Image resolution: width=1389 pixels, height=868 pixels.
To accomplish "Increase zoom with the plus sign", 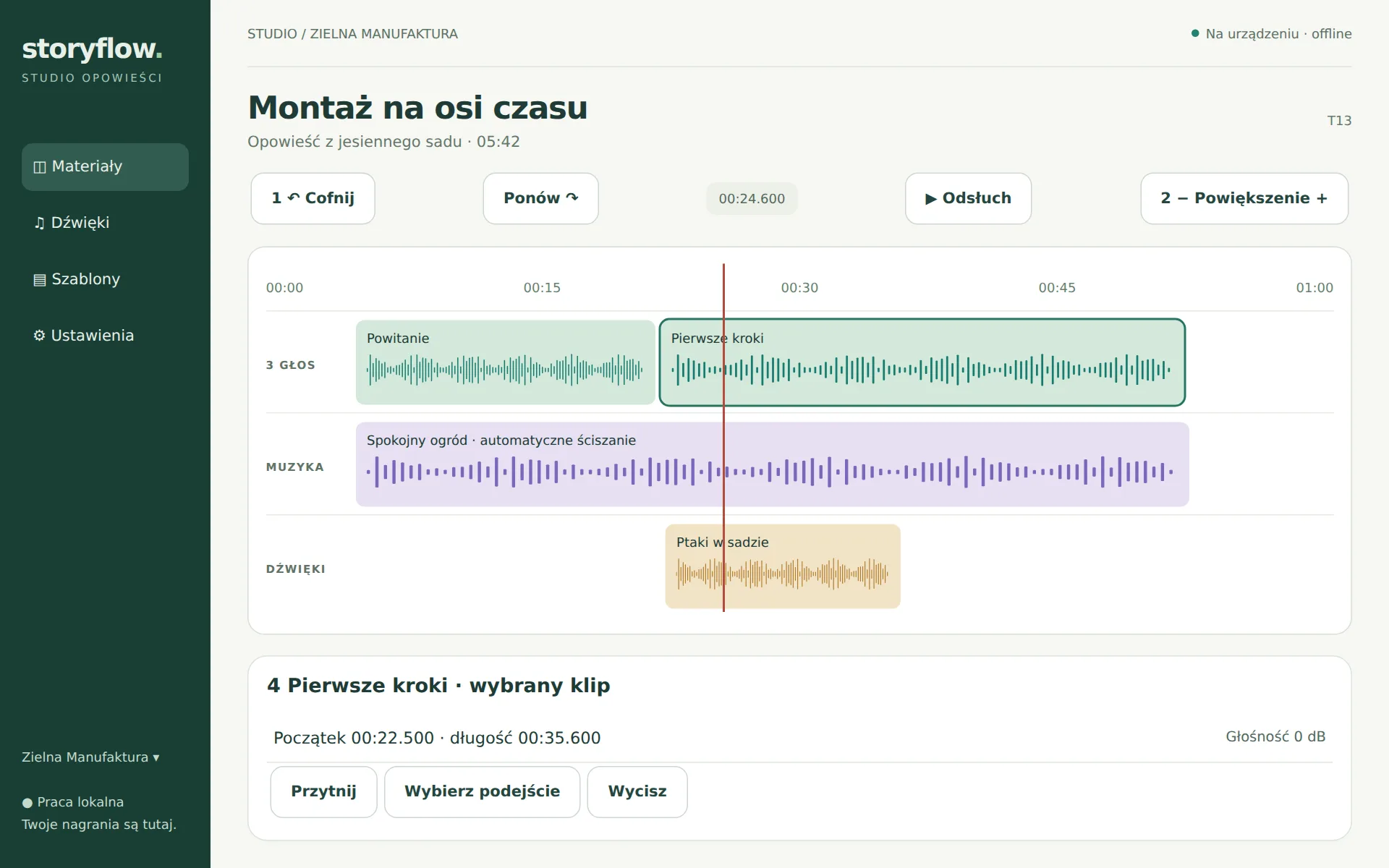I will [x=1322, y=198].
